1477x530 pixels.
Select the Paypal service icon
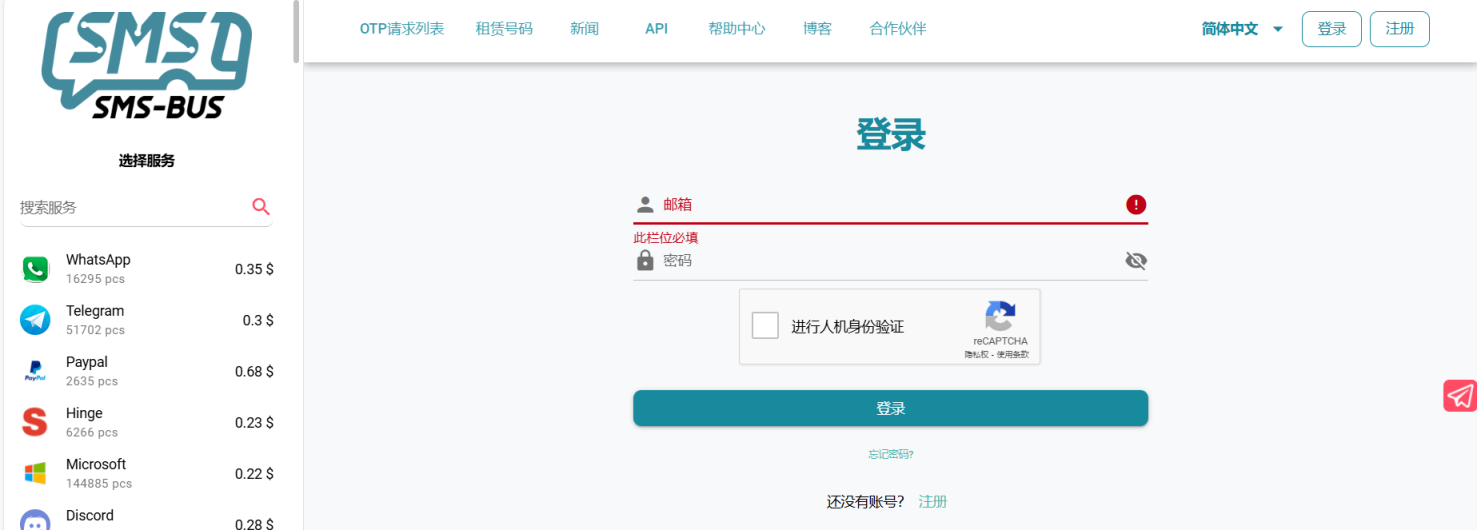(x=35, y=371)
